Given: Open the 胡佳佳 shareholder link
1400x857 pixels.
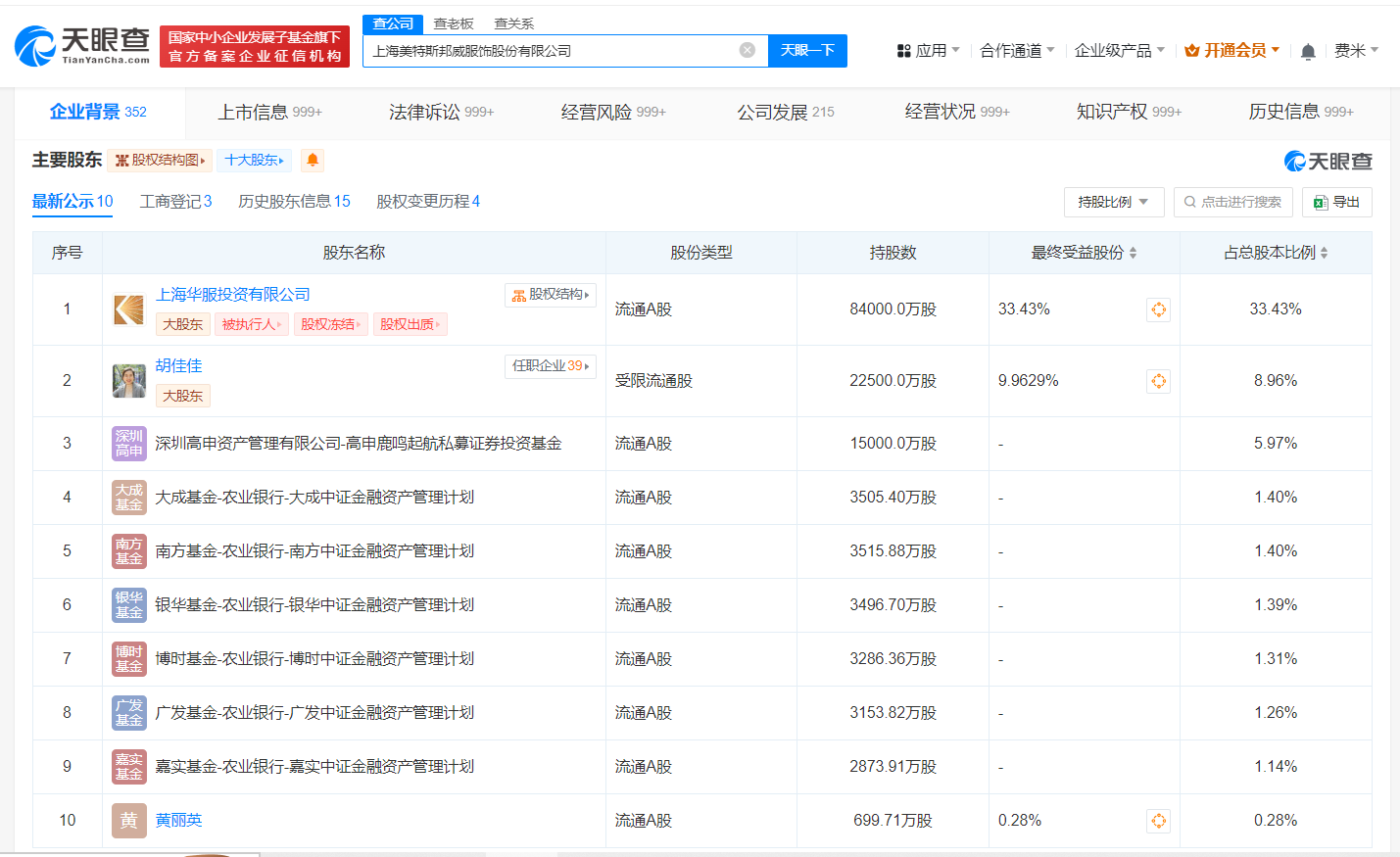Looking at the screenshot, I should (x=178, y=365).
